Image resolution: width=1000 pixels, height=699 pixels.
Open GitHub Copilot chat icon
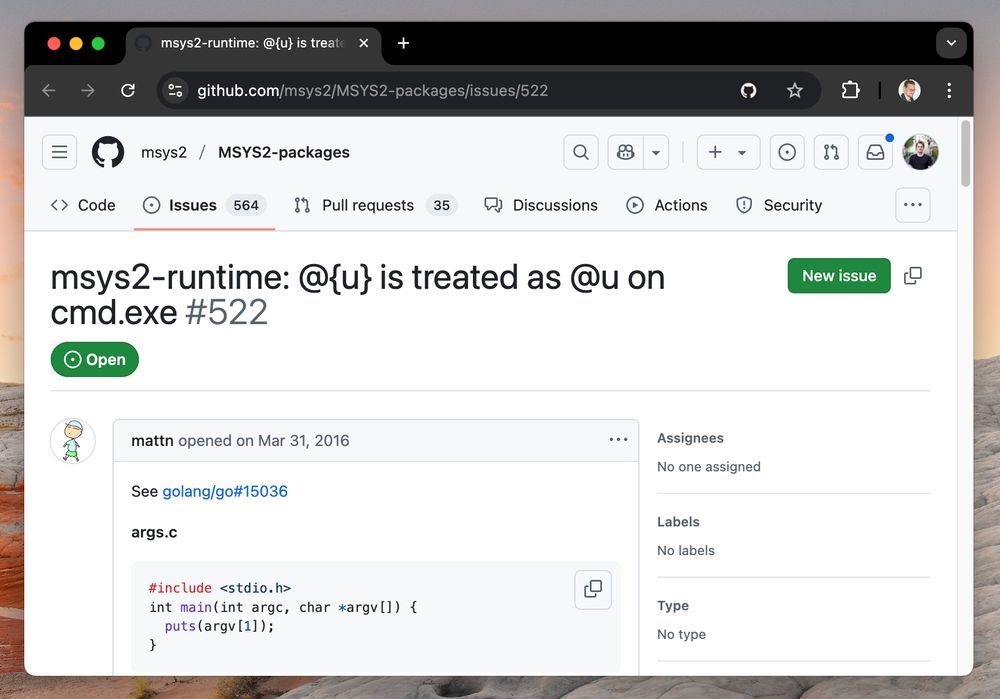tap(626, 152)
